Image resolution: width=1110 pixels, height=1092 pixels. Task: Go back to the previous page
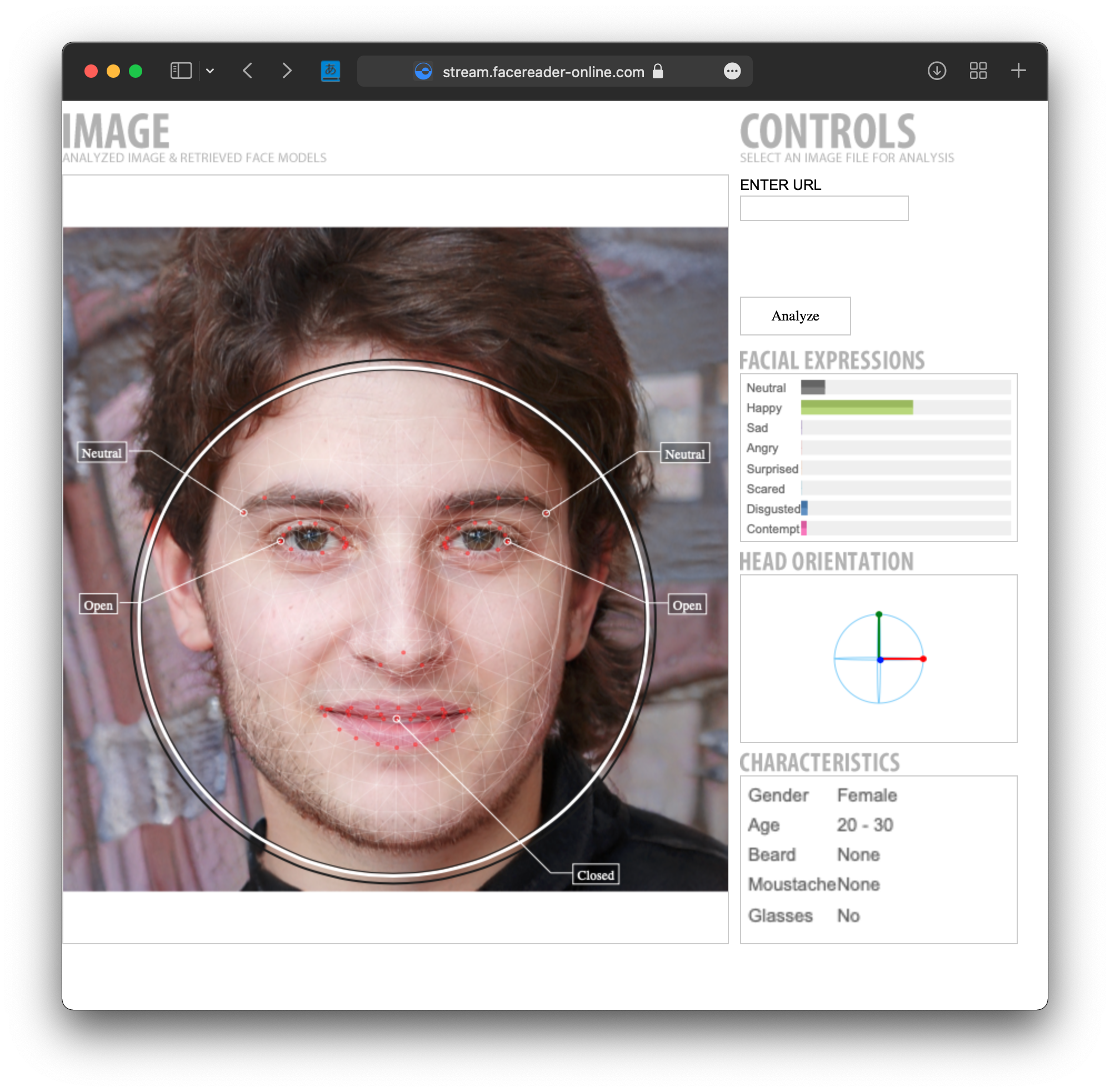pyautogui.click(x=248, y=71)
